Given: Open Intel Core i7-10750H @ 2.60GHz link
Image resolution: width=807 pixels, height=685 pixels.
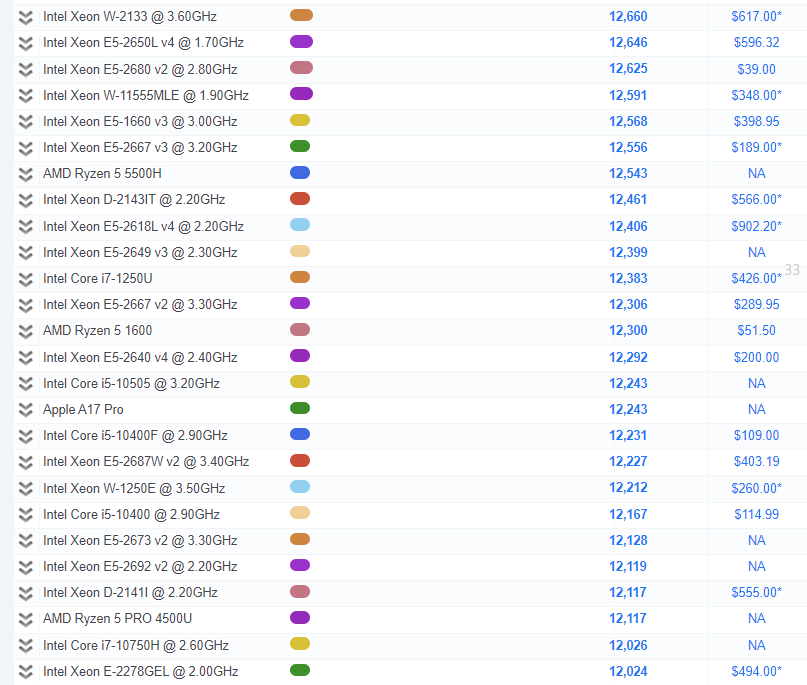Looking at the screenshot, I should (136, 646).
